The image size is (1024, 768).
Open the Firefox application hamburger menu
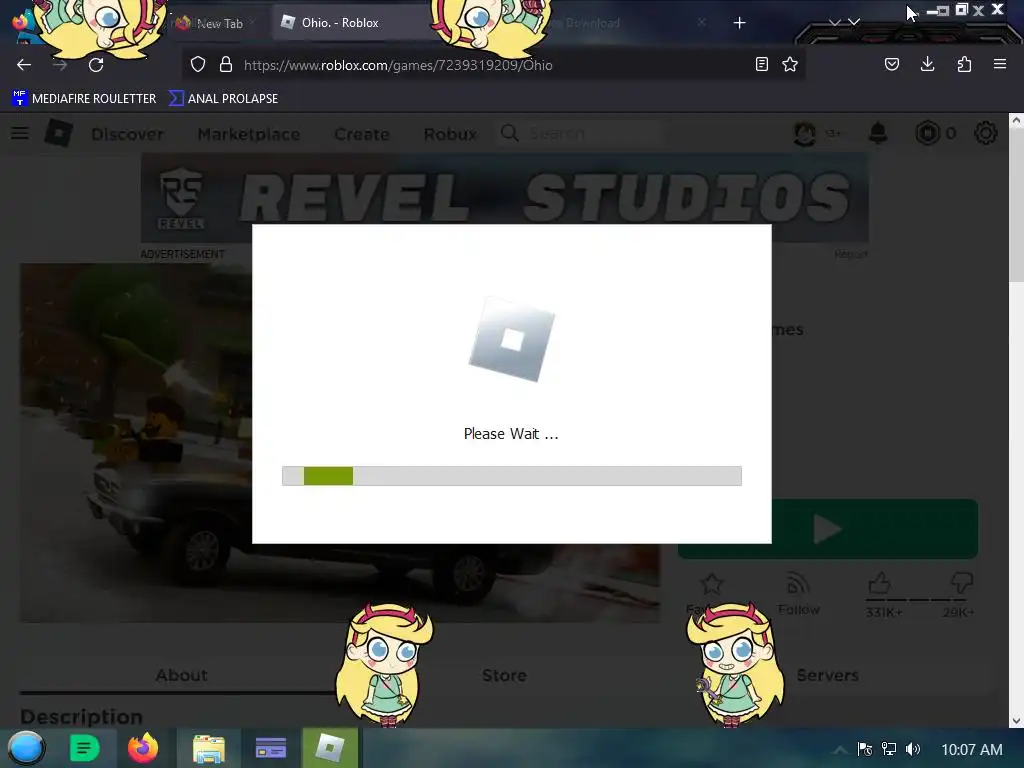1000,64
